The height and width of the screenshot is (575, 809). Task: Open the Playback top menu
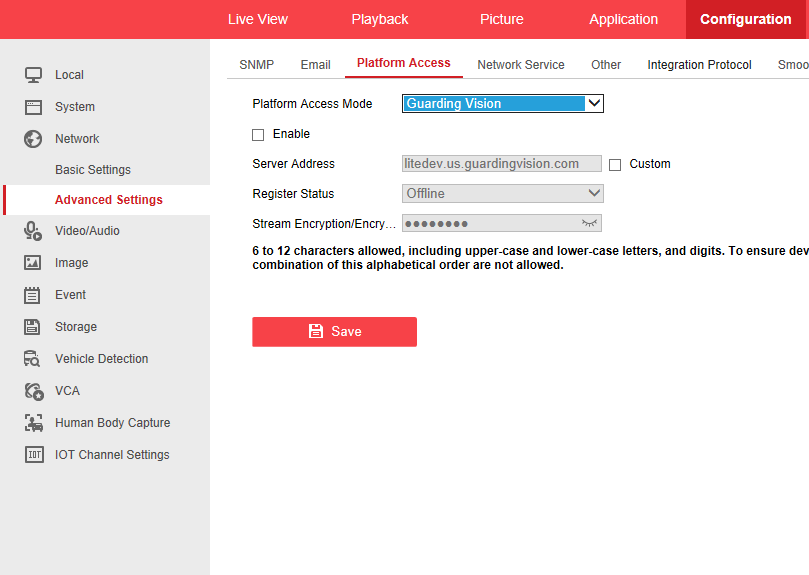(x=380, y=19)
